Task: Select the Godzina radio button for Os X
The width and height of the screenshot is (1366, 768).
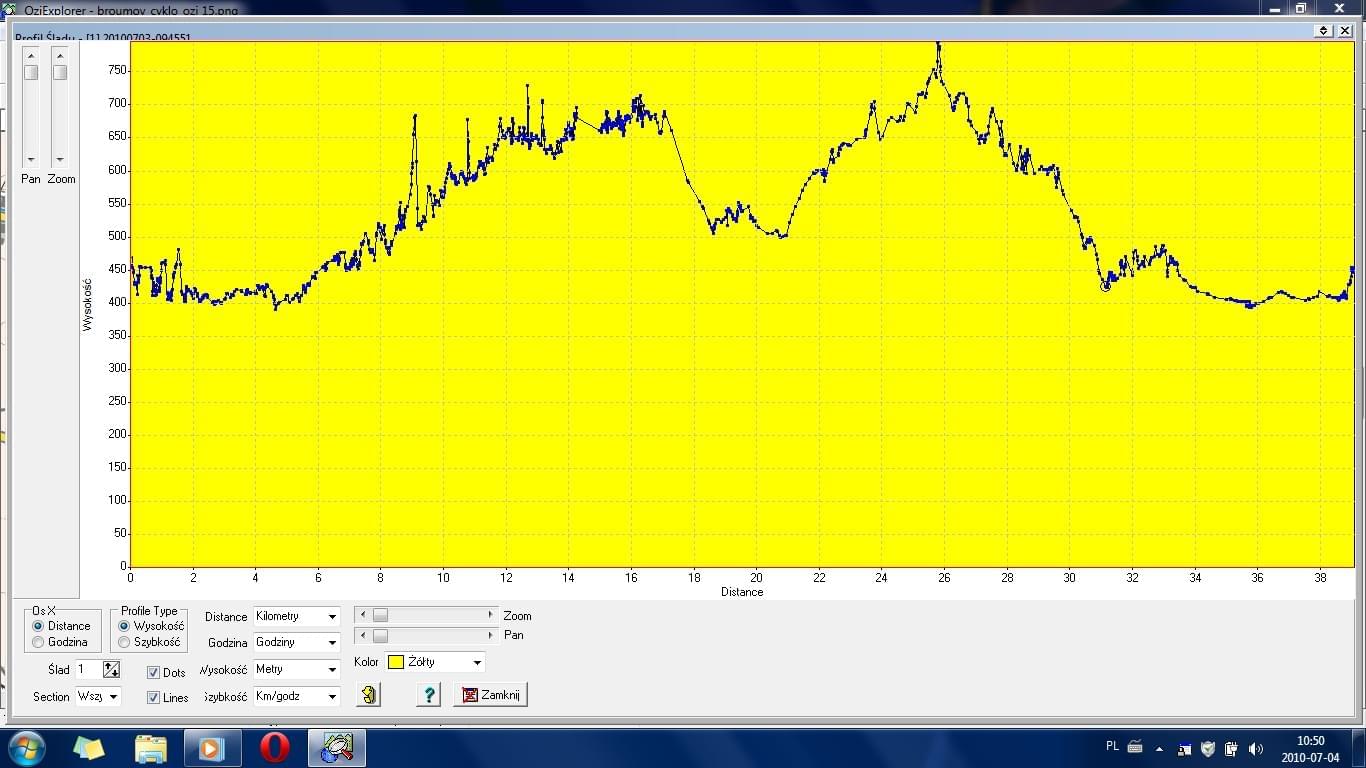Action: click(39, 642)
